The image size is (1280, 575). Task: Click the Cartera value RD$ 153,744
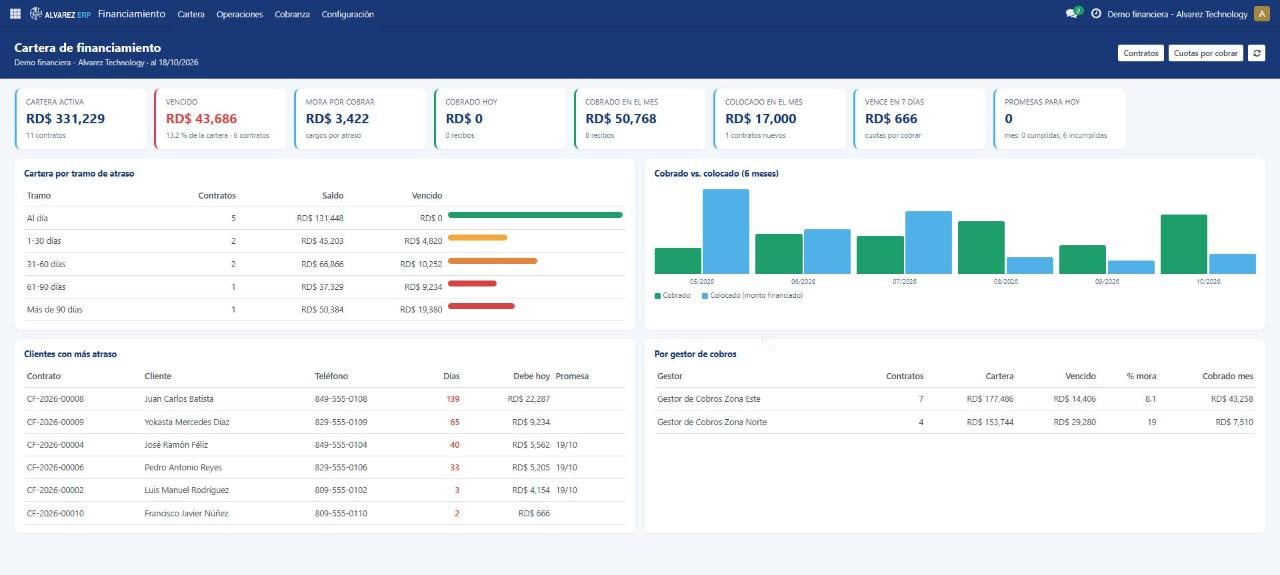990,422
